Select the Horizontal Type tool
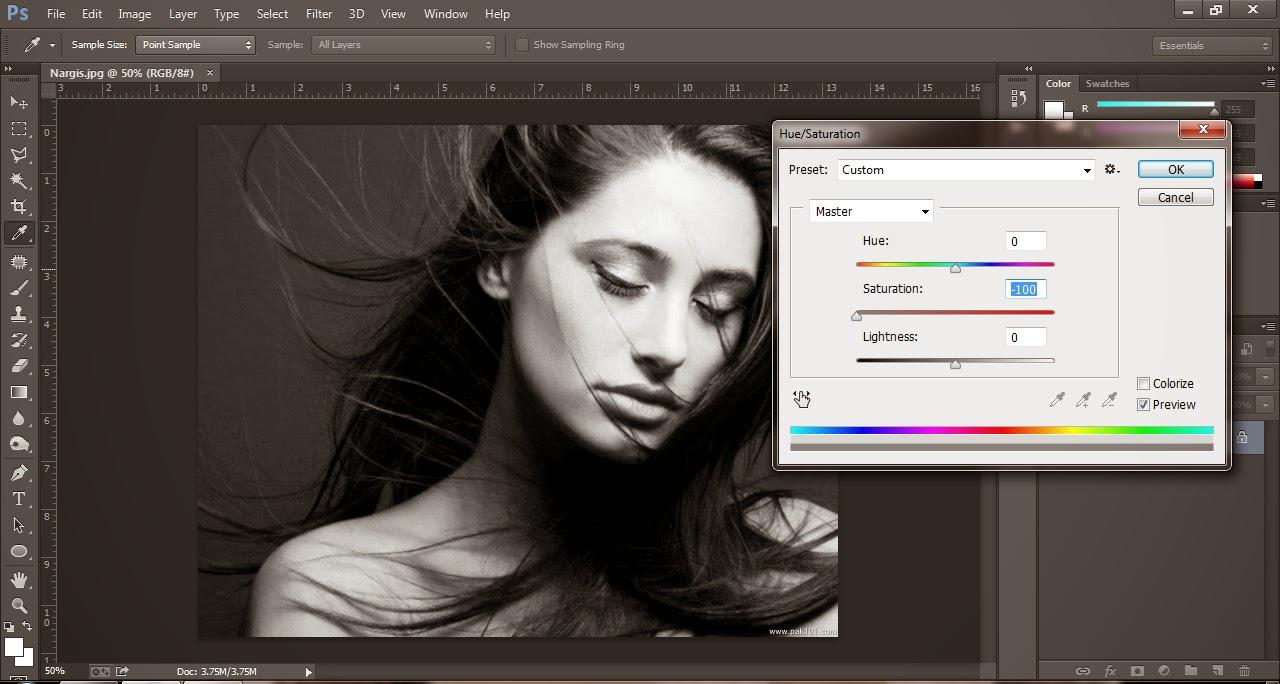The width and height of the screenshot is (1280, 684). [x=18, y=496]
